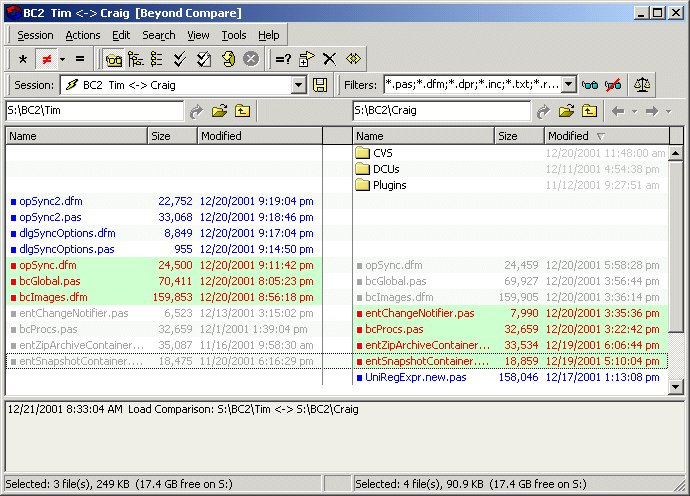The image size is (690, 496).
Task: Open the View menu
Action: click(x=198, y=35)
